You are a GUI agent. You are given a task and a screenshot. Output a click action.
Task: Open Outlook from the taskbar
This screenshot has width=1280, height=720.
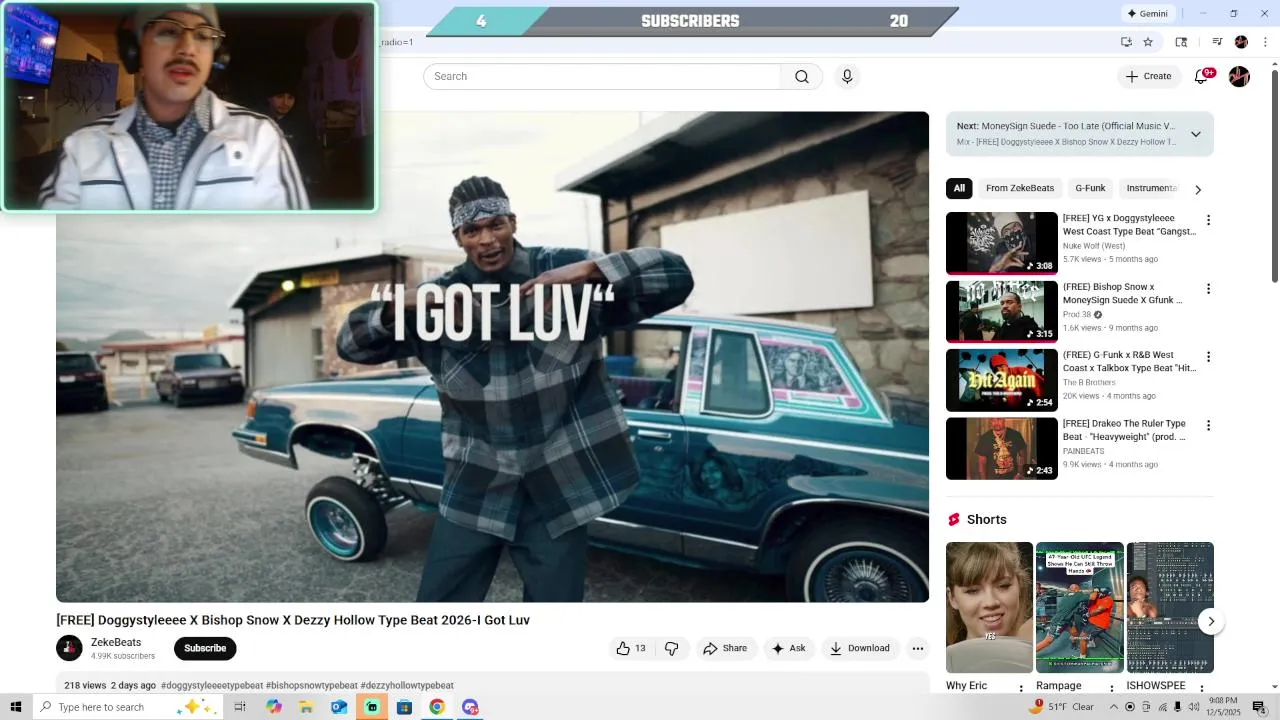pyautogui.click(x=339, y=707)
